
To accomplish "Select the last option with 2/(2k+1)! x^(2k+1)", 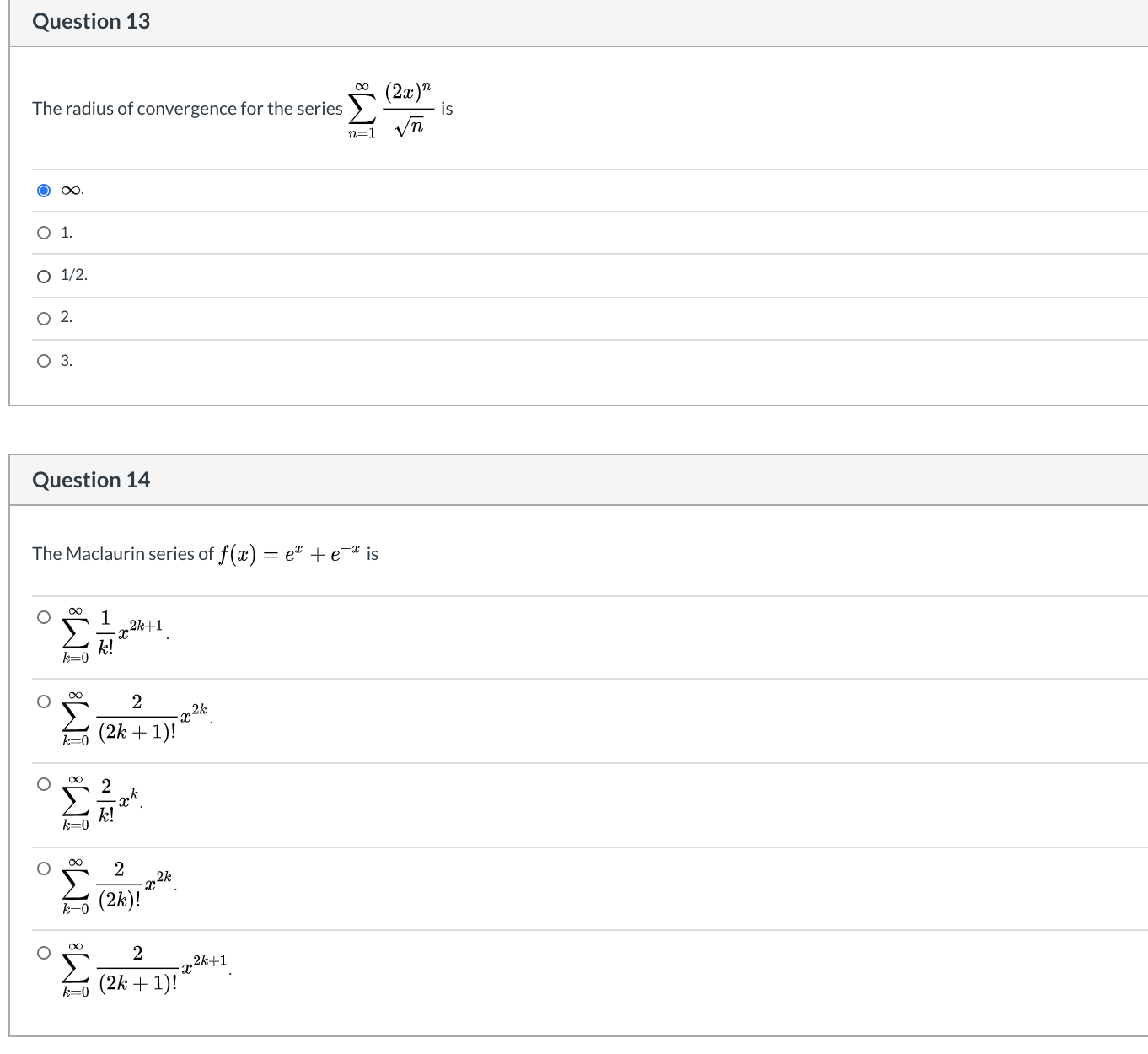I will [44, 951].
